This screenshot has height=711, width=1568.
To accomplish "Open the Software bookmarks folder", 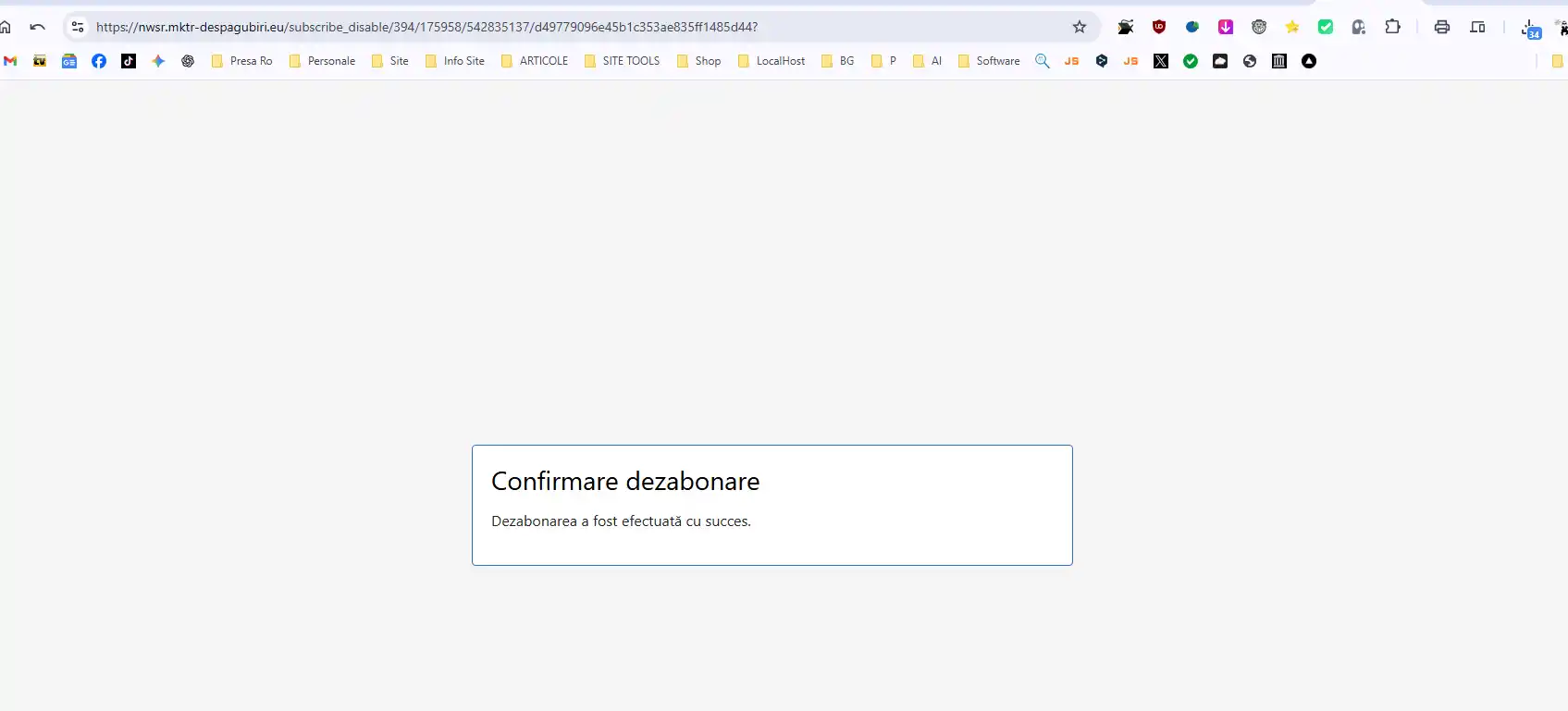I will [x=989, y=61].
